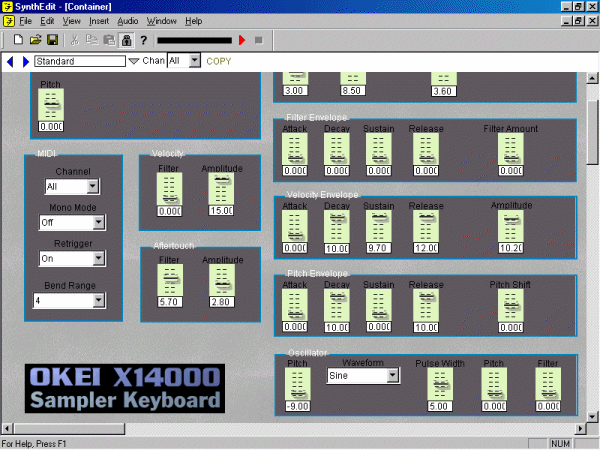
Task: Open the Audio menu
Action: point(127,21)
